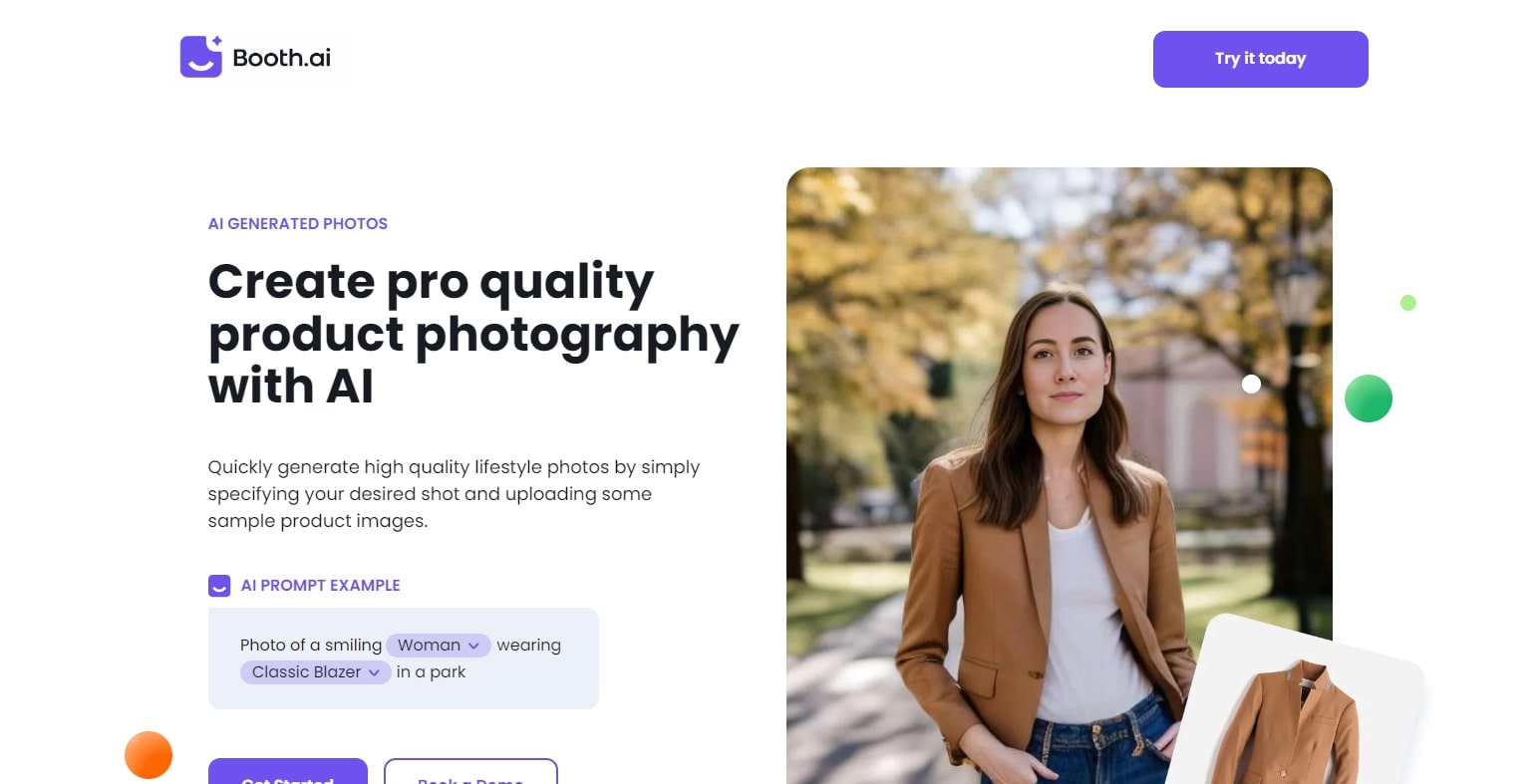Image resolution: width=1540 pixels, height=784 pixels.
Task: Click the smiley icon beside AI Prompt Example
Action: [219, 586]
